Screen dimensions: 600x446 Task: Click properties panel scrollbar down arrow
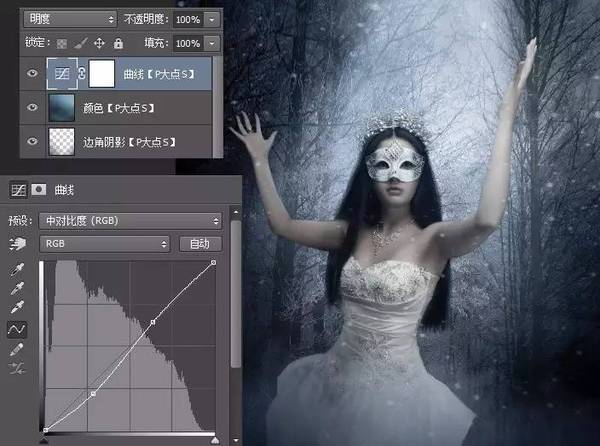(x=236, y=441)
